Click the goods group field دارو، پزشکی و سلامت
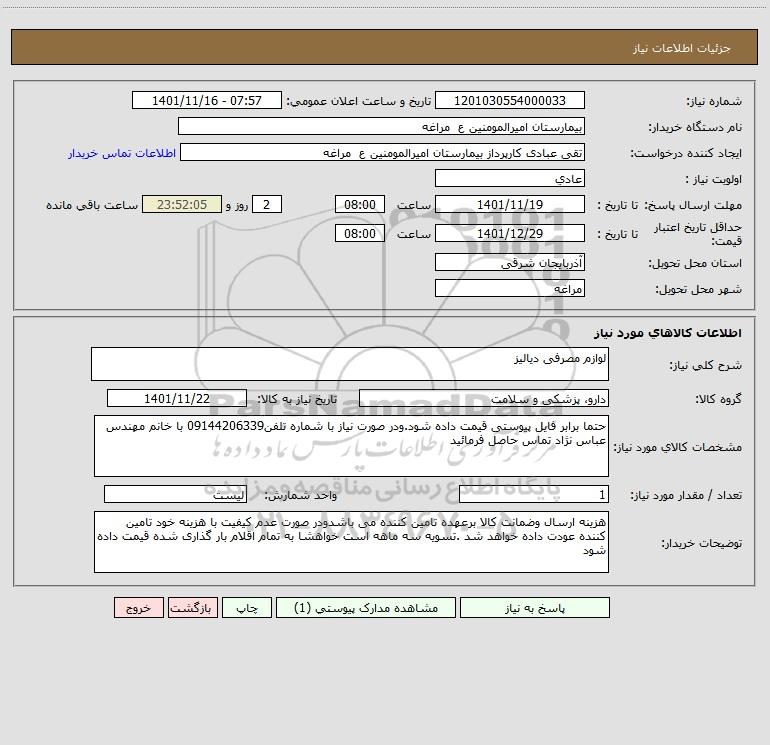This screenshot has width=770, height=745. [484, 398]
